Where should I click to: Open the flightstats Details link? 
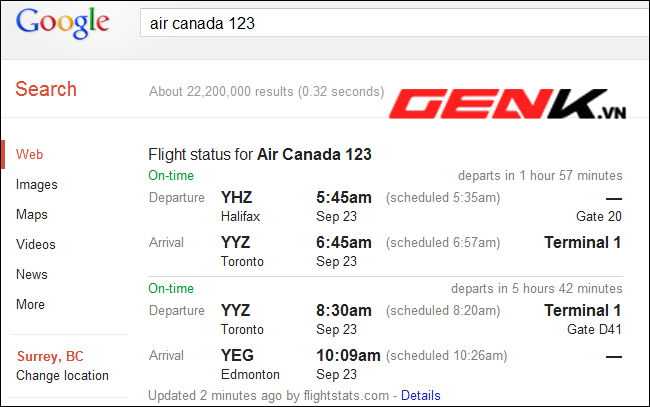420,395
